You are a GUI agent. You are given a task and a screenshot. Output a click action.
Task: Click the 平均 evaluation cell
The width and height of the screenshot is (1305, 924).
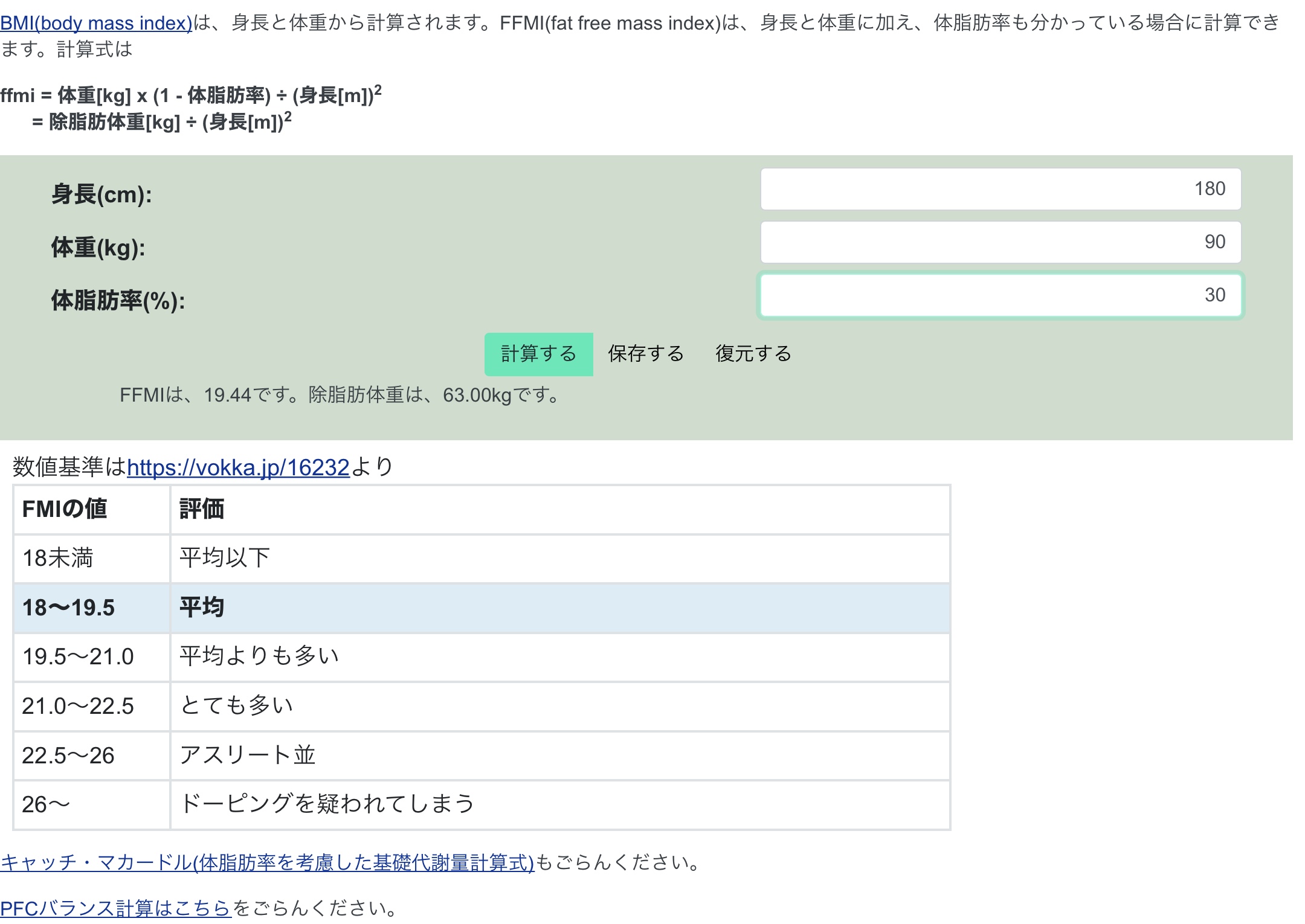(202, 608)
